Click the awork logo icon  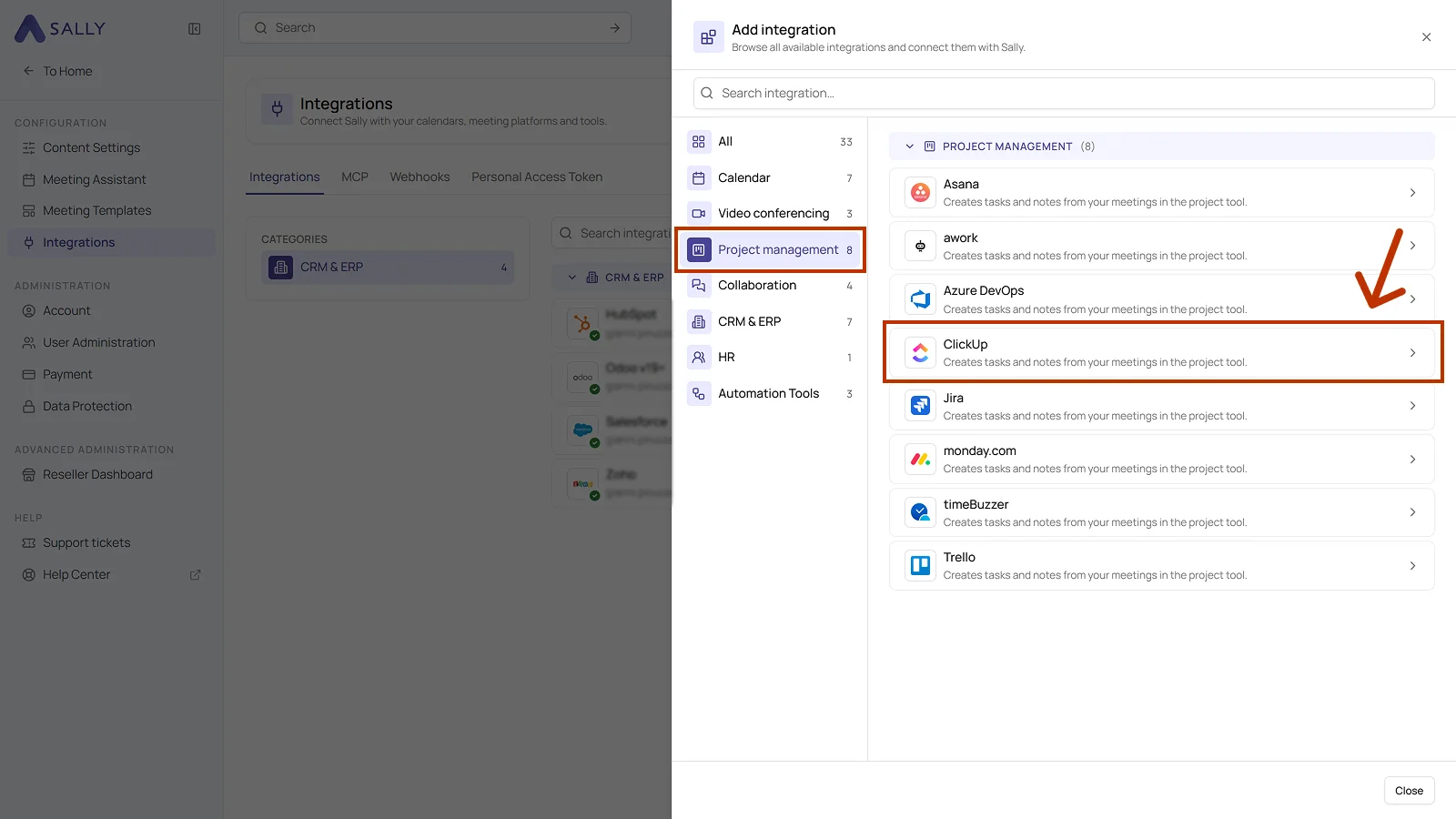click(x=920, y=246)
